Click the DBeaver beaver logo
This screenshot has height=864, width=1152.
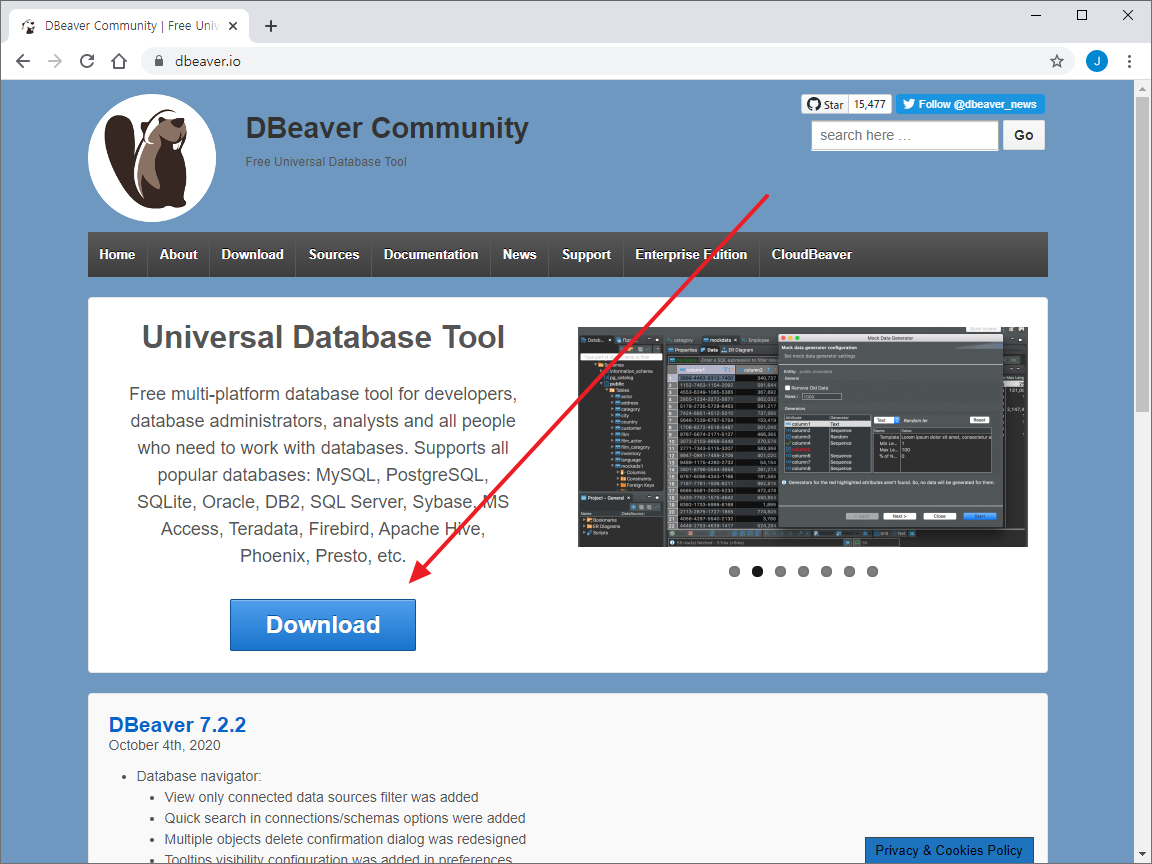click(x=152, y=158)
